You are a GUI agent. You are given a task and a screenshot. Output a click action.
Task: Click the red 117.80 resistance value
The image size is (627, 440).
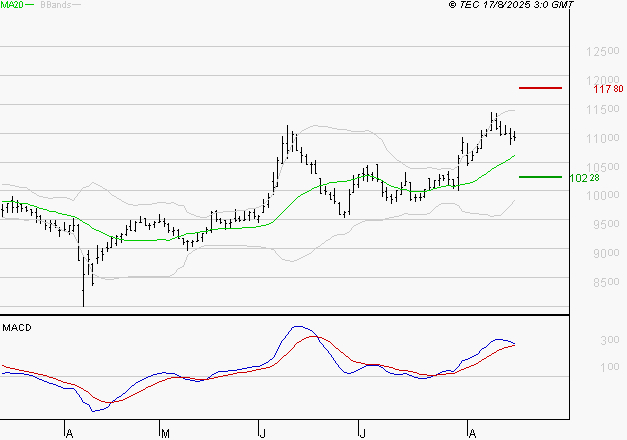[608, 89]
